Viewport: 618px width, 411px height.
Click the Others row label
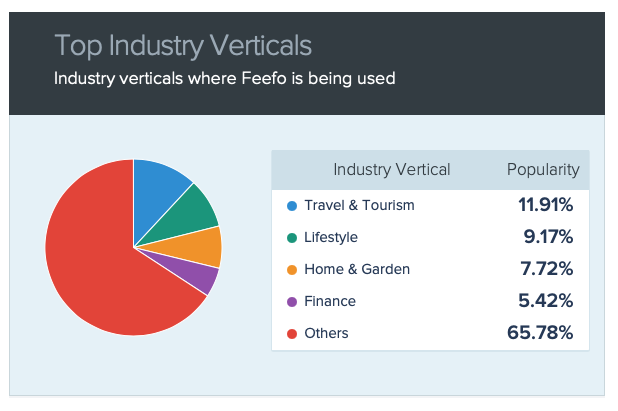coord(326,333)
